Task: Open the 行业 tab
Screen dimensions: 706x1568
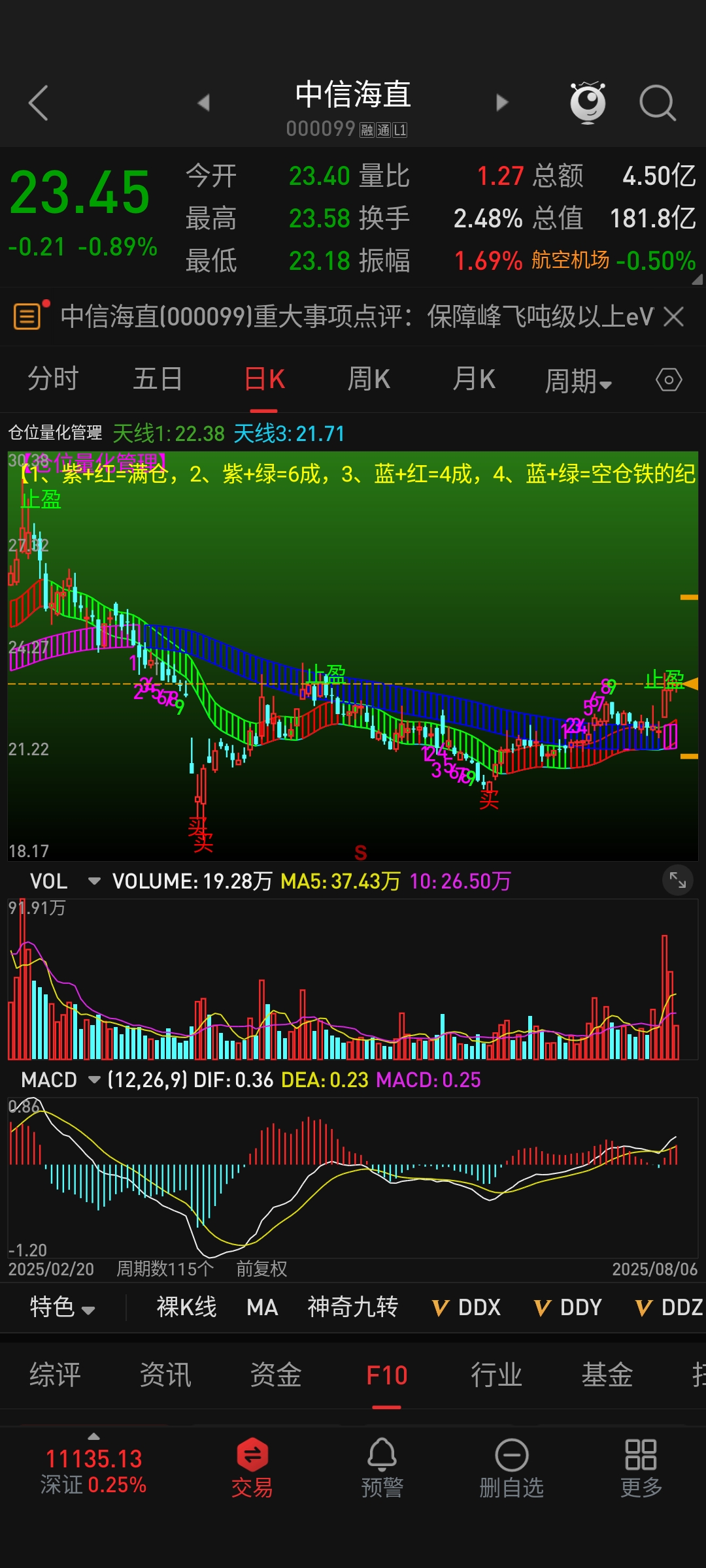Action: pos(497,1375)
